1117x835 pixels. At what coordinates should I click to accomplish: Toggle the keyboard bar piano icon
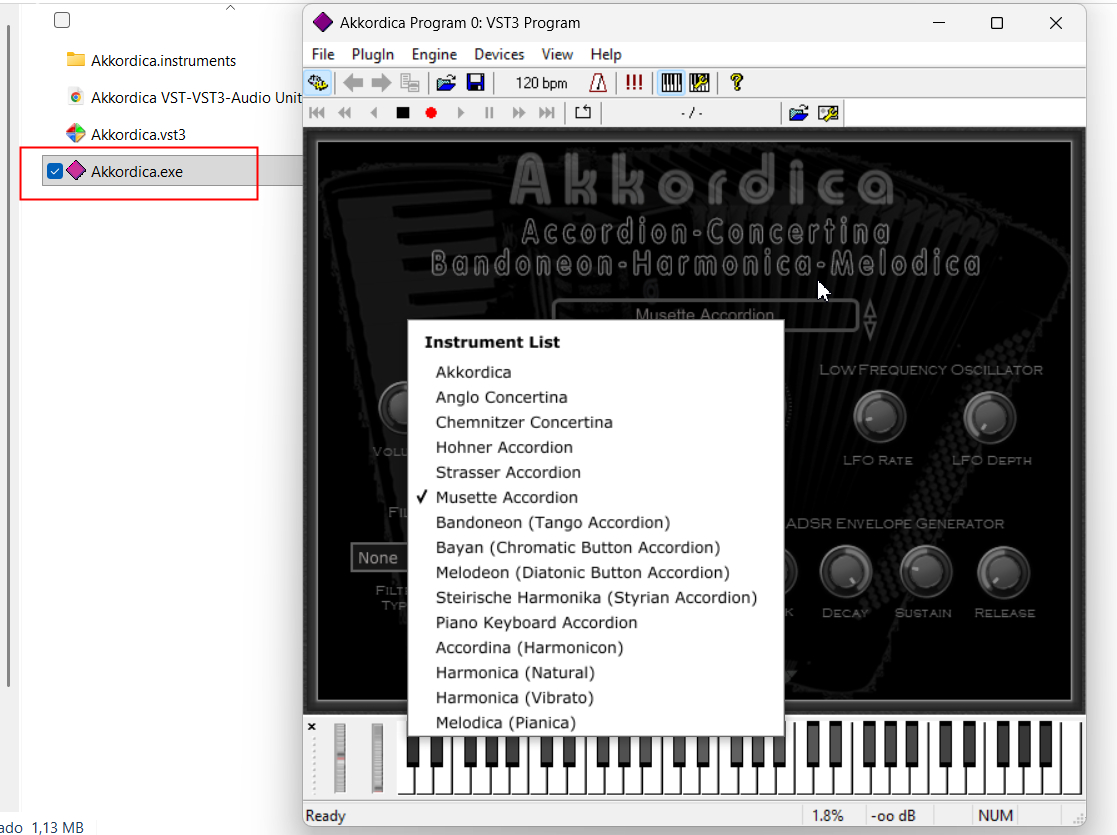671,83
